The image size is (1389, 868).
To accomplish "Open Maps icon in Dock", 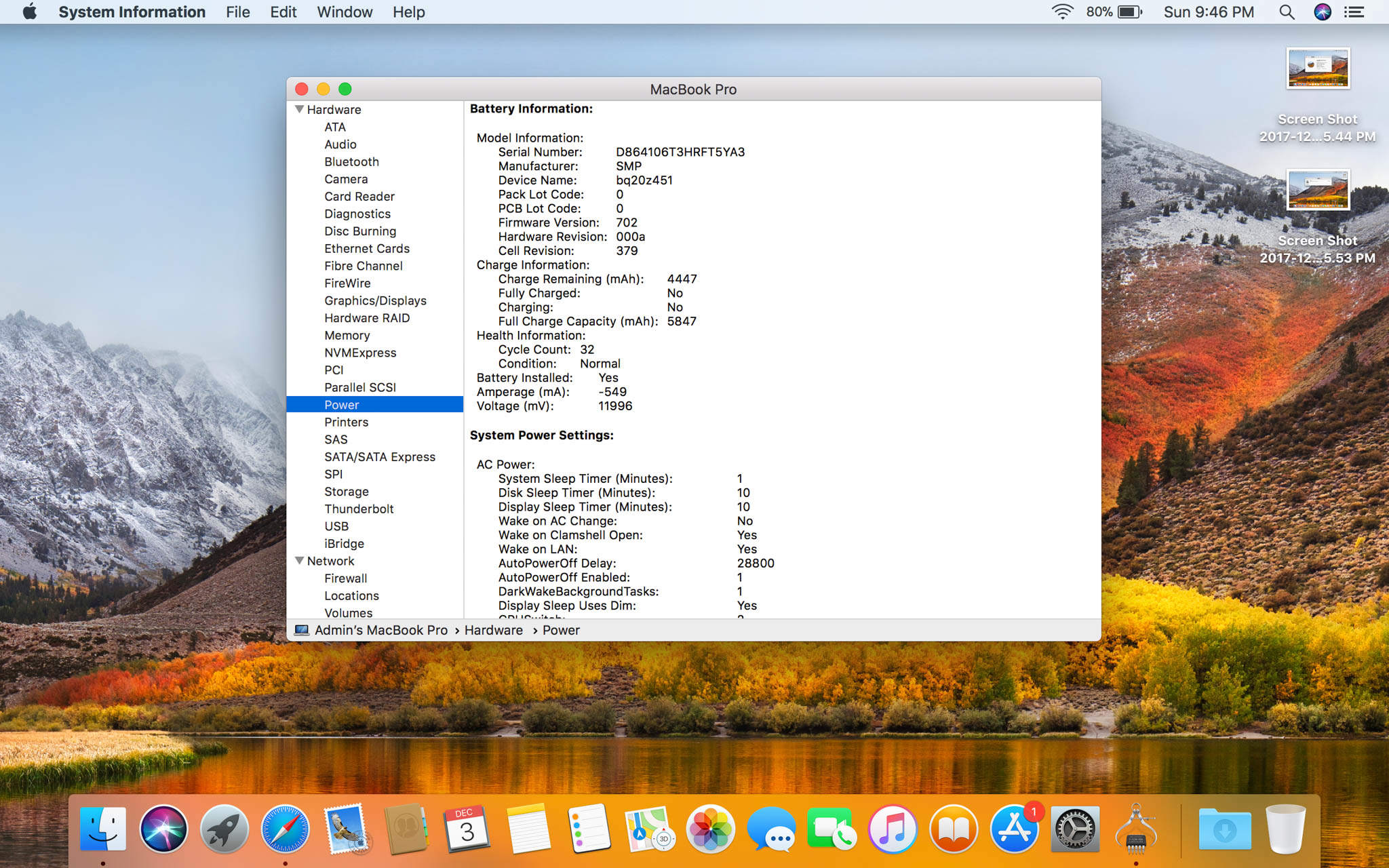I will pyautogui.click(x=650, y=828).
